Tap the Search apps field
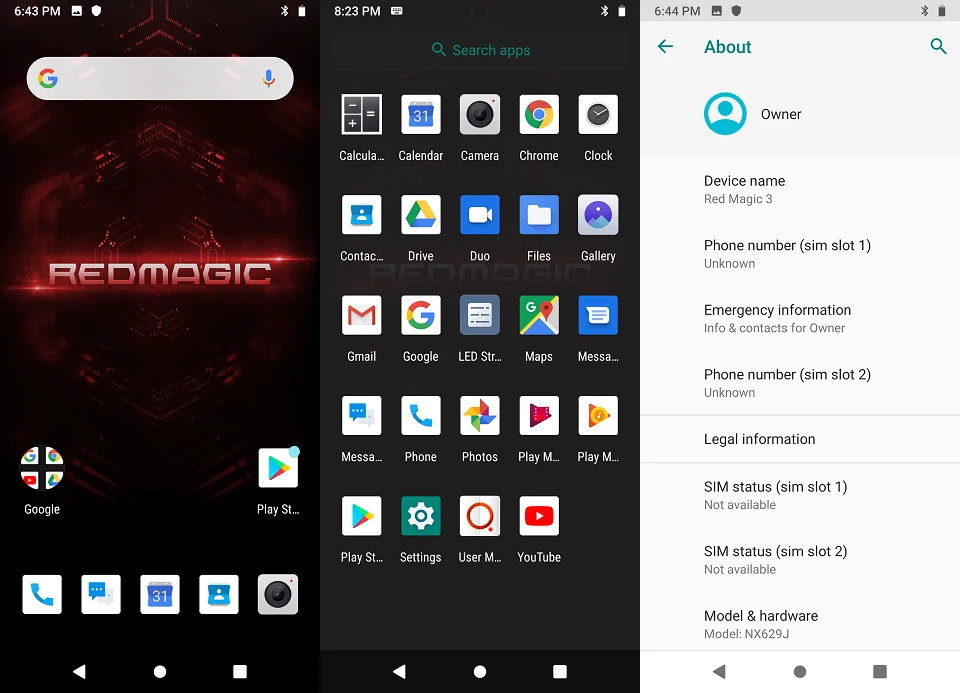Viewport: 960px width, 693px height. pos(480,50)
